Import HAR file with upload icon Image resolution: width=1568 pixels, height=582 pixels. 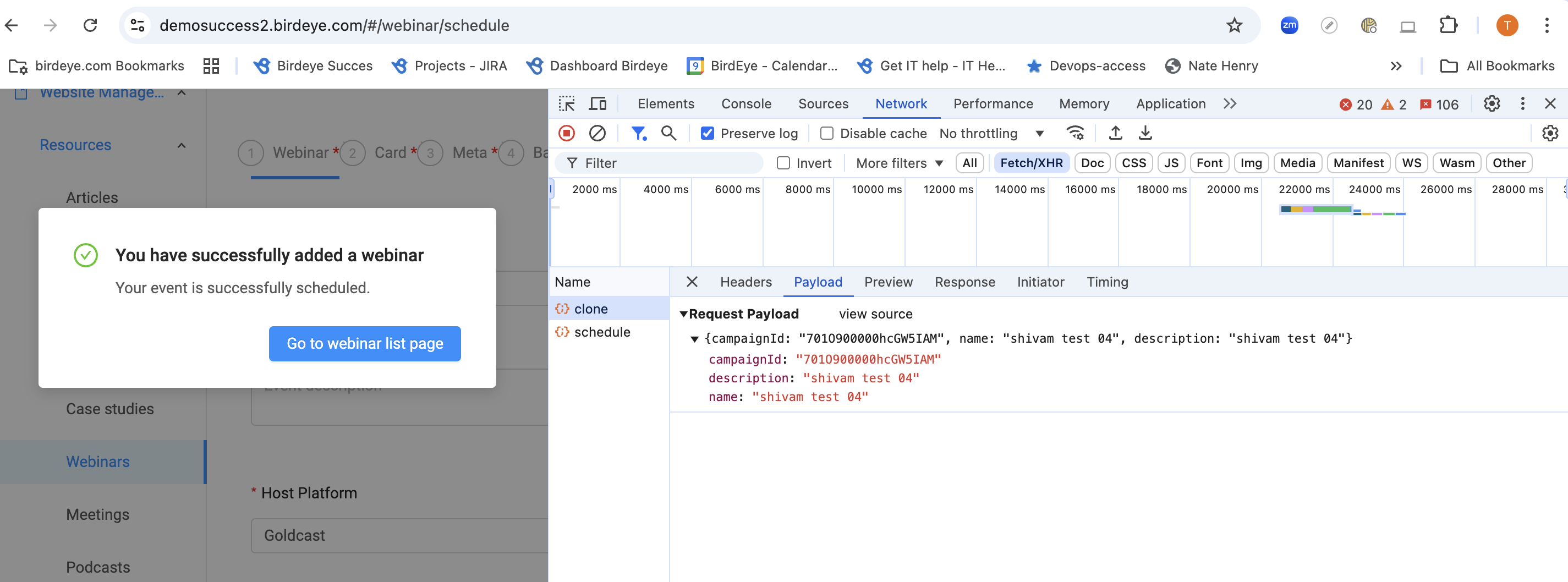tap(1115, 133)
